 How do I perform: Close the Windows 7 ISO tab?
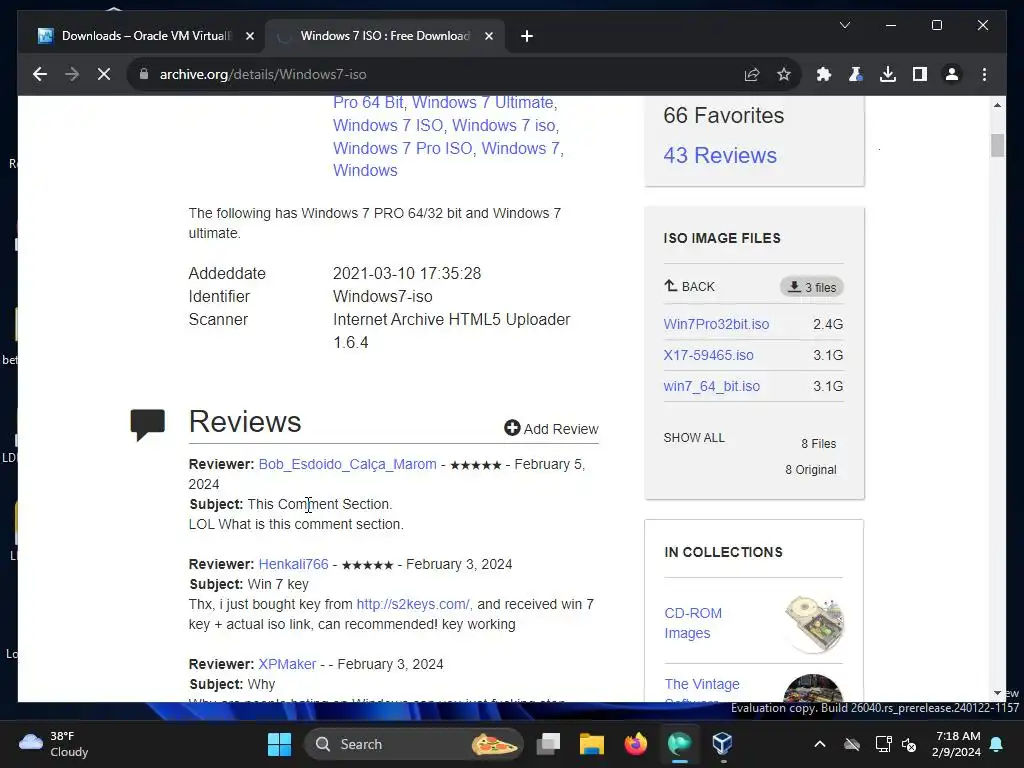tap(488, 36)
